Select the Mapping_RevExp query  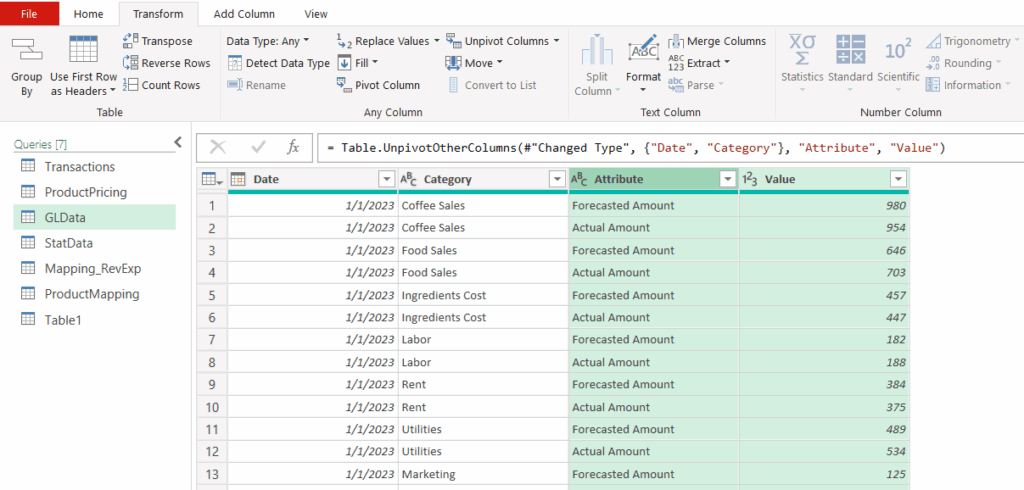95,269
